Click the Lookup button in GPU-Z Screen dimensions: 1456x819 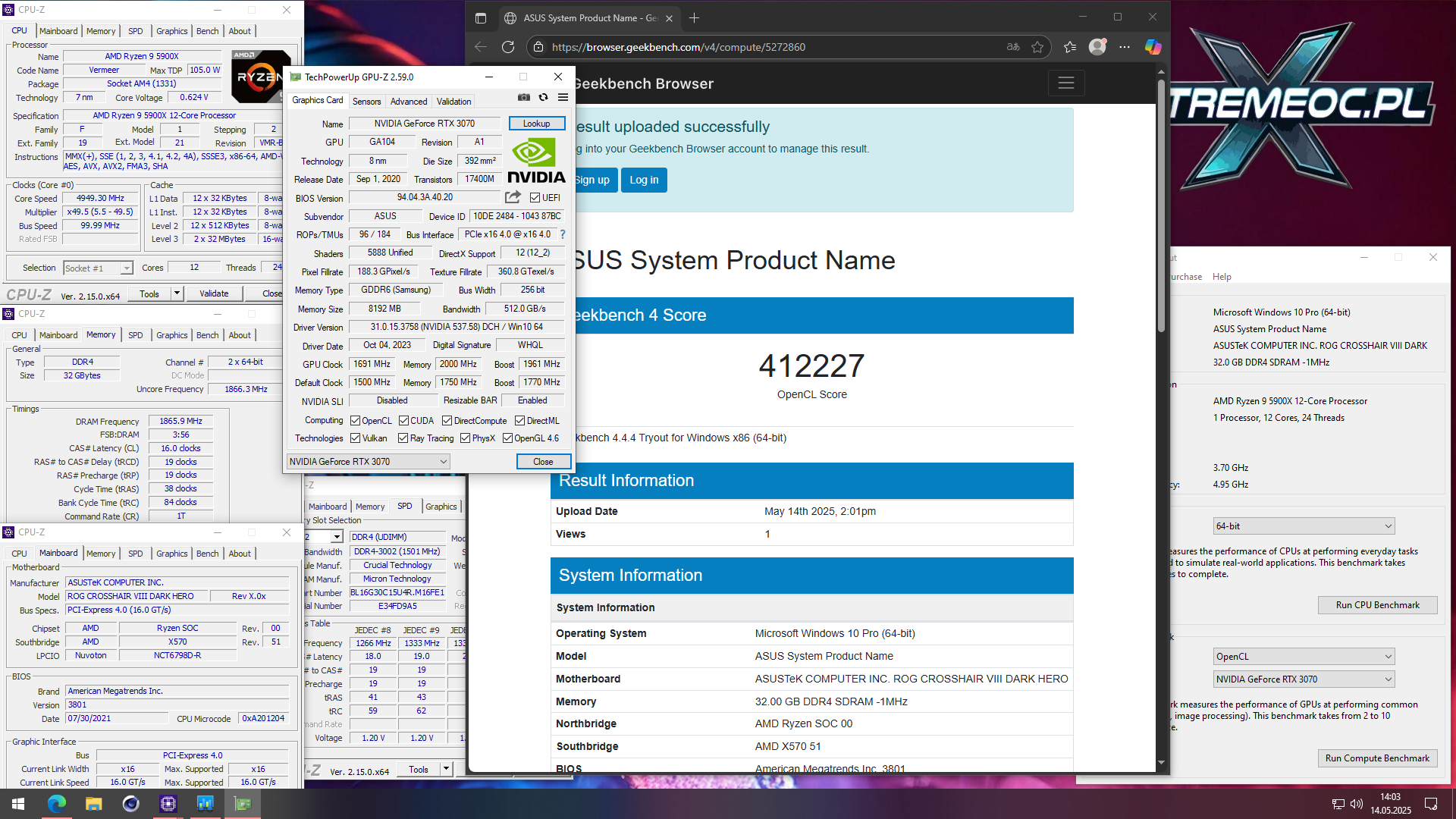coord(537,124)
